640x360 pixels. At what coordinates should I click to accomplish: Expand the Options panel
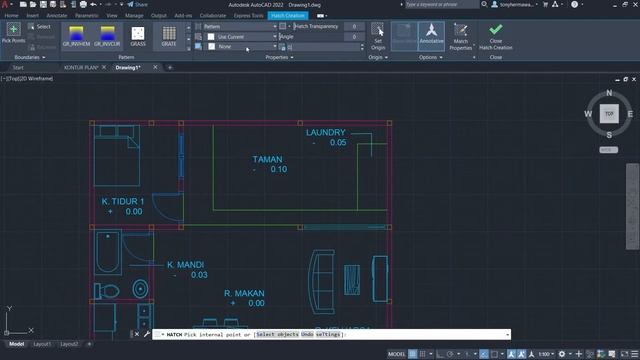pos(431,57)
